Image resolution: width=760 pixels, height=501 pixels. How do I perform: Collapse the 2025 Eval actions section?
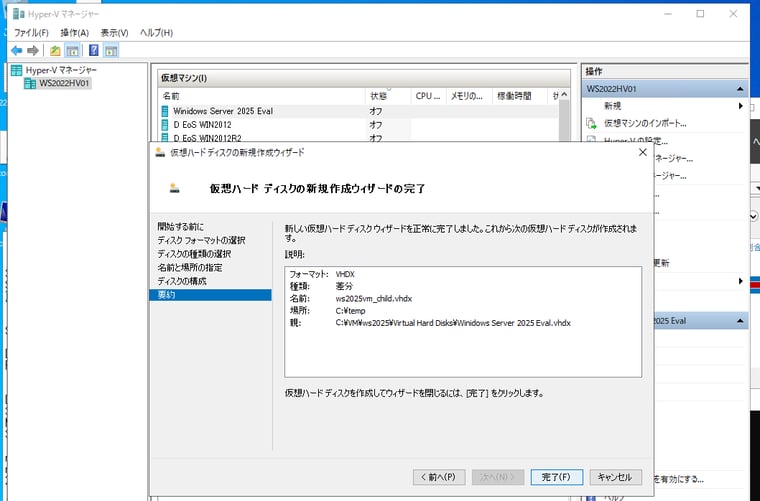coord(740,321)
